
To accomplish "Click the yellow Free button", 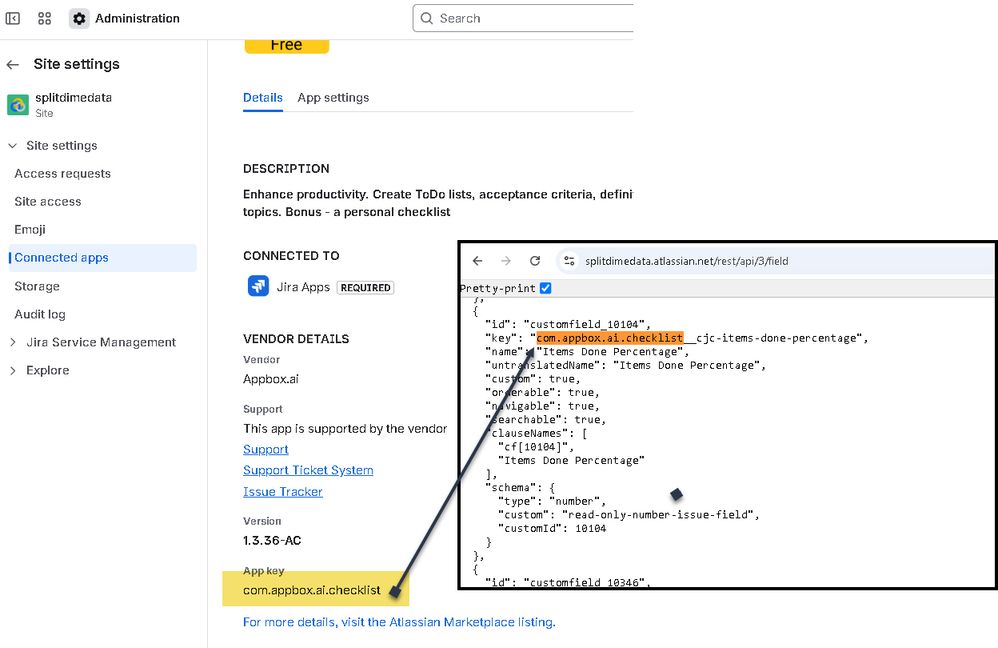I will point(286,45).
